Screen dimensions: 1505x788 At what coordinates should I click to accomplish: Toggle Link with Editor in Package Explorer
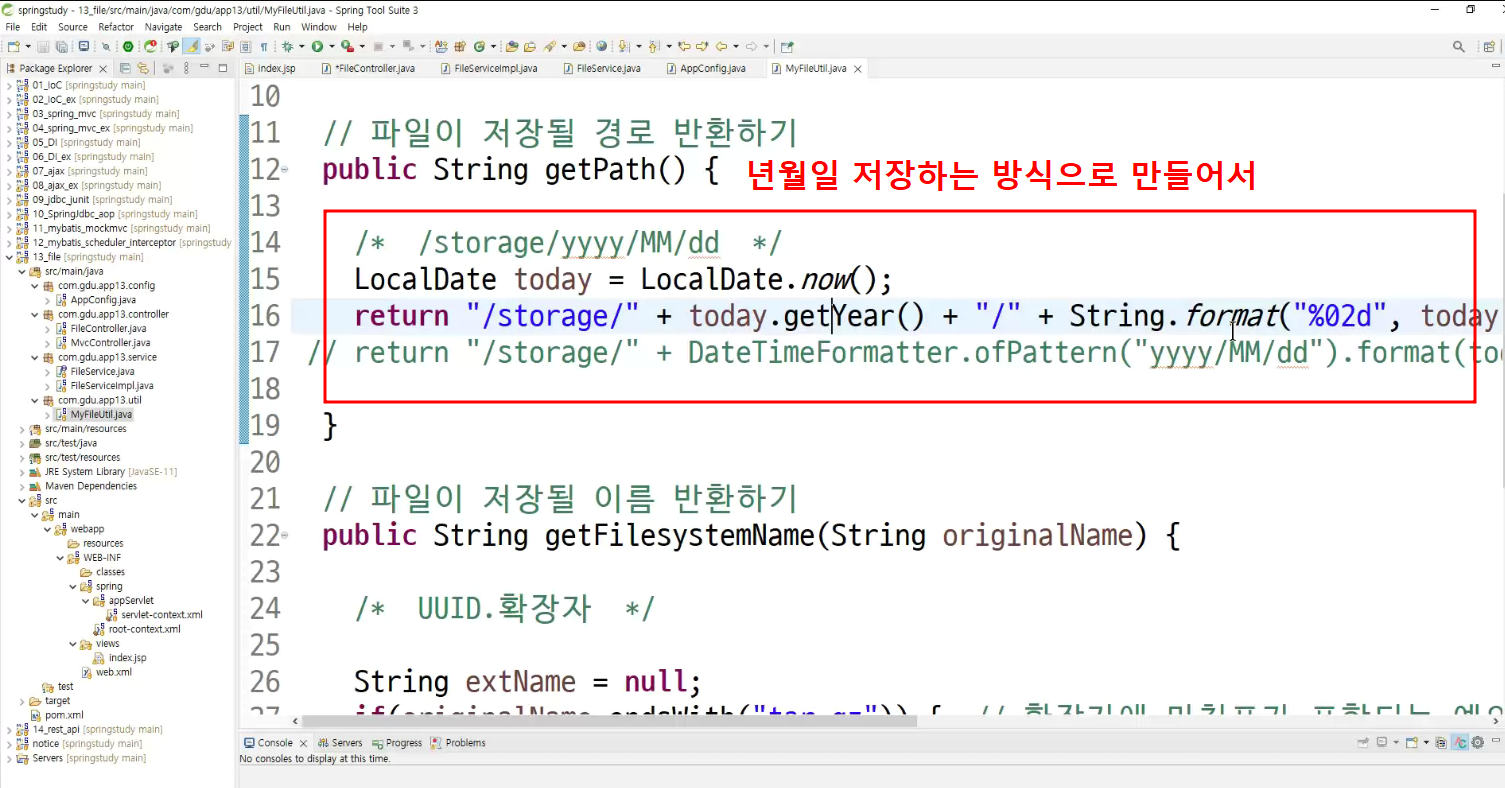coord(143,68)
